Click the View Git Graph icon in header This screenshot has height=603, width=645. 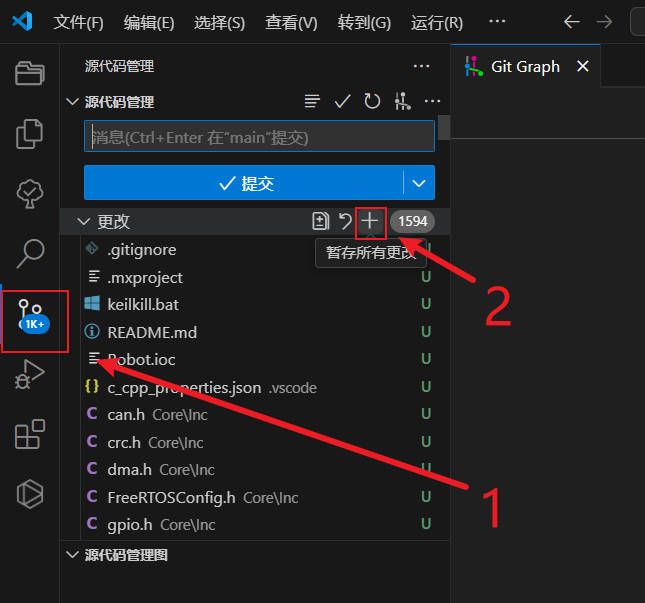[x=402, y=101]
